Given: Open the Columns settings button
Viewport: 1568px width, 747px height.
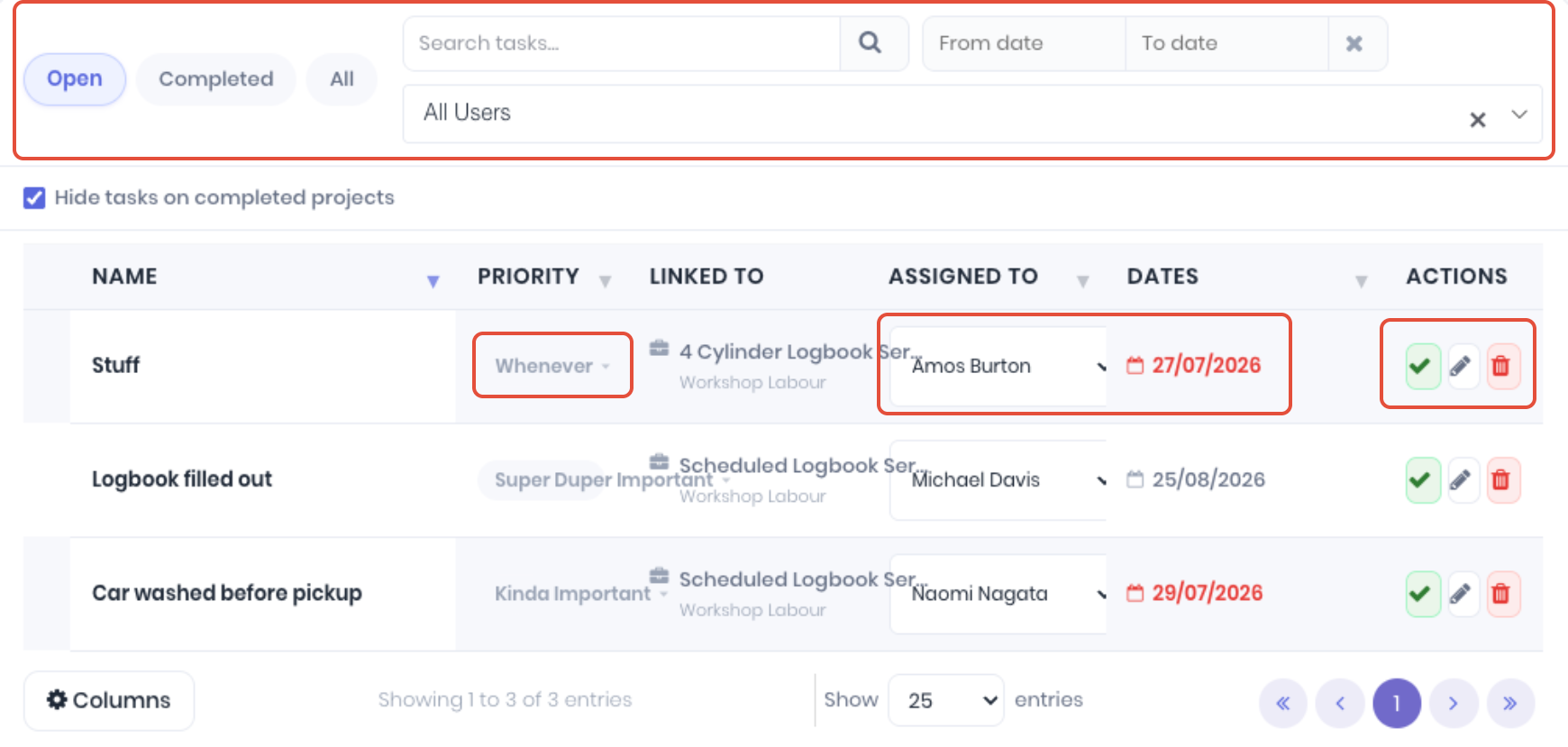Looking at the screenshot, I should (x=109, y=700).
